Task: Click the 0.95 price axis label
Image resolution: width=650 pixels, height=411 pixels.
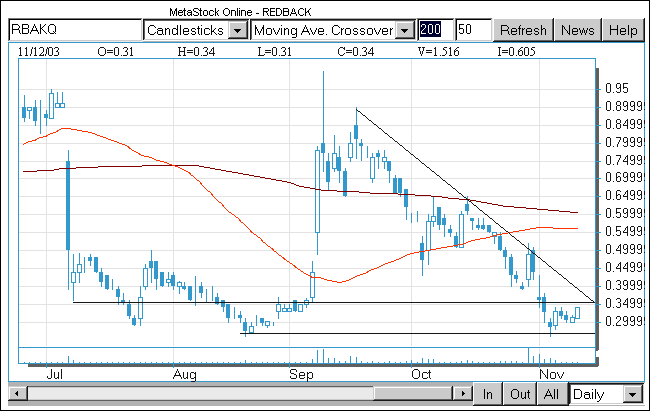Action: (617, 88)
